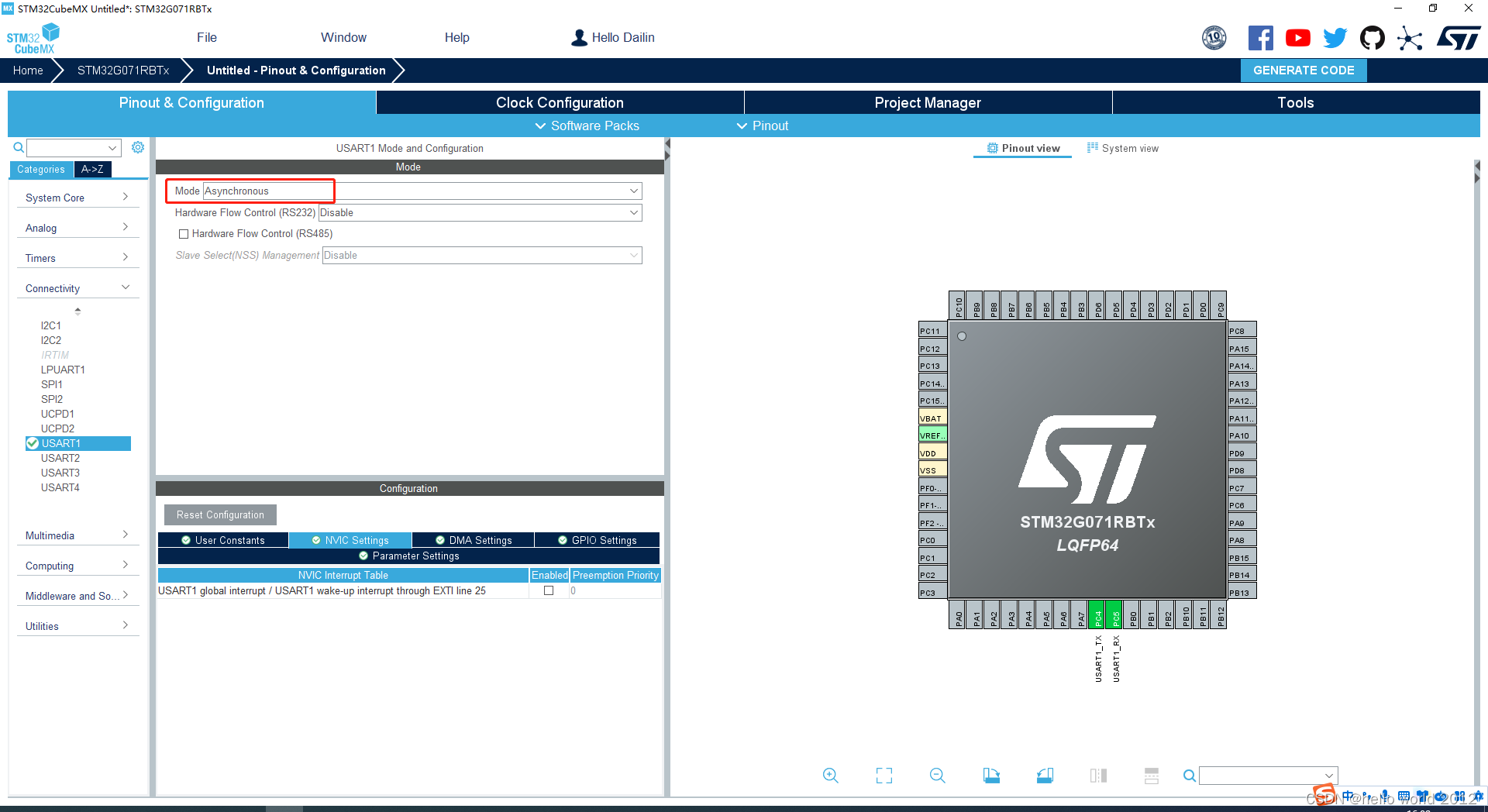Switch to Project Manager tab
The image size is (1488, 812).
pyautogui.click(x=928, y=102)
